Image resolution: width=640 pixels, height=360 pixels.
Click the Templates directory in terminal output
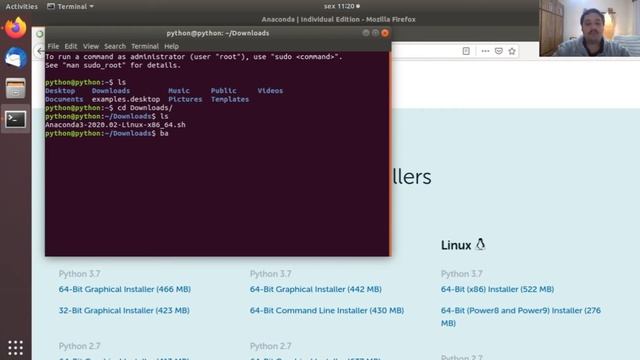(230, 99)
